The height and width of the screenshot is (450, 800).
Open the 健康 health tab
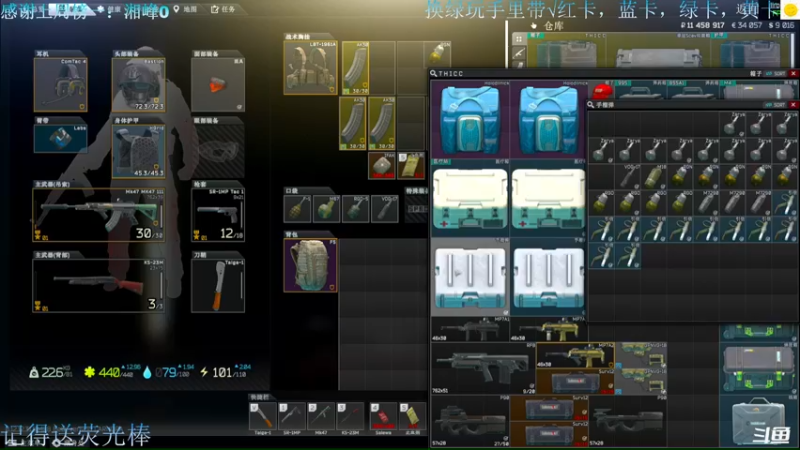109,9
